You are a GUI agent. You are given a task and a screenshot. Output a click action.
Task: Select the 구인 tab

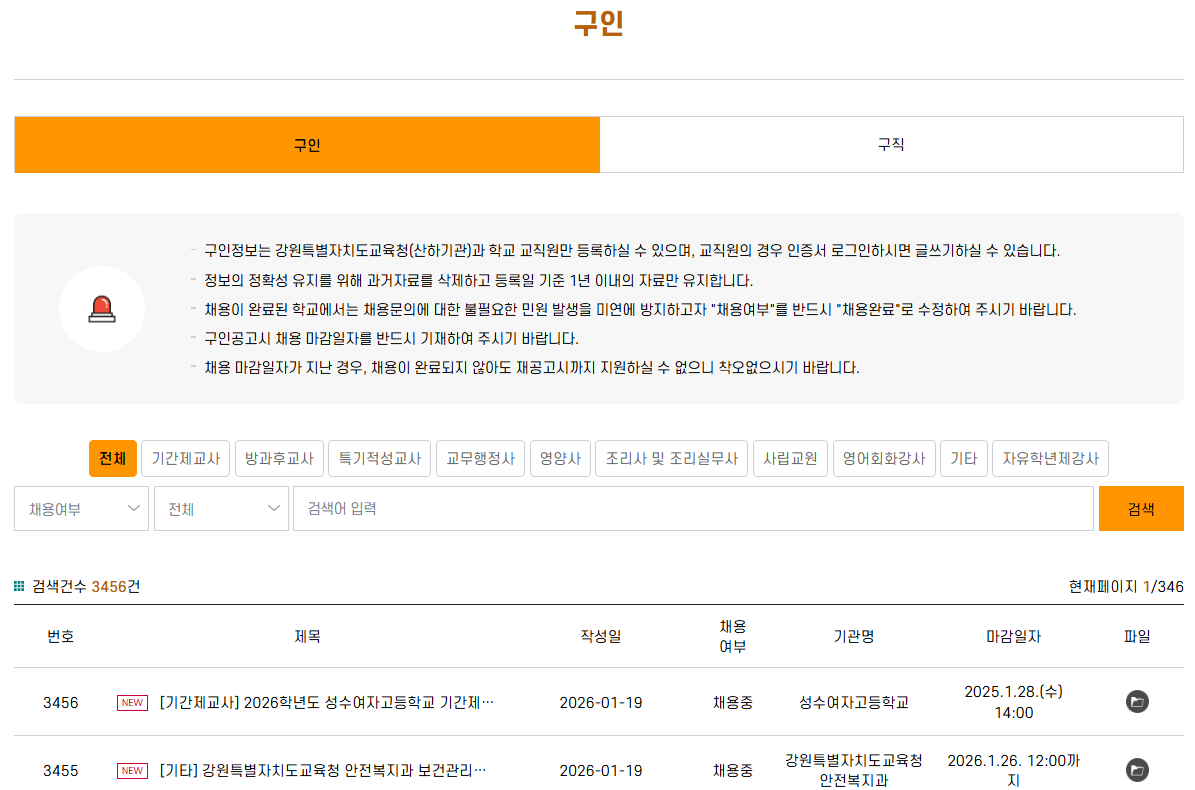coord(306,144)
